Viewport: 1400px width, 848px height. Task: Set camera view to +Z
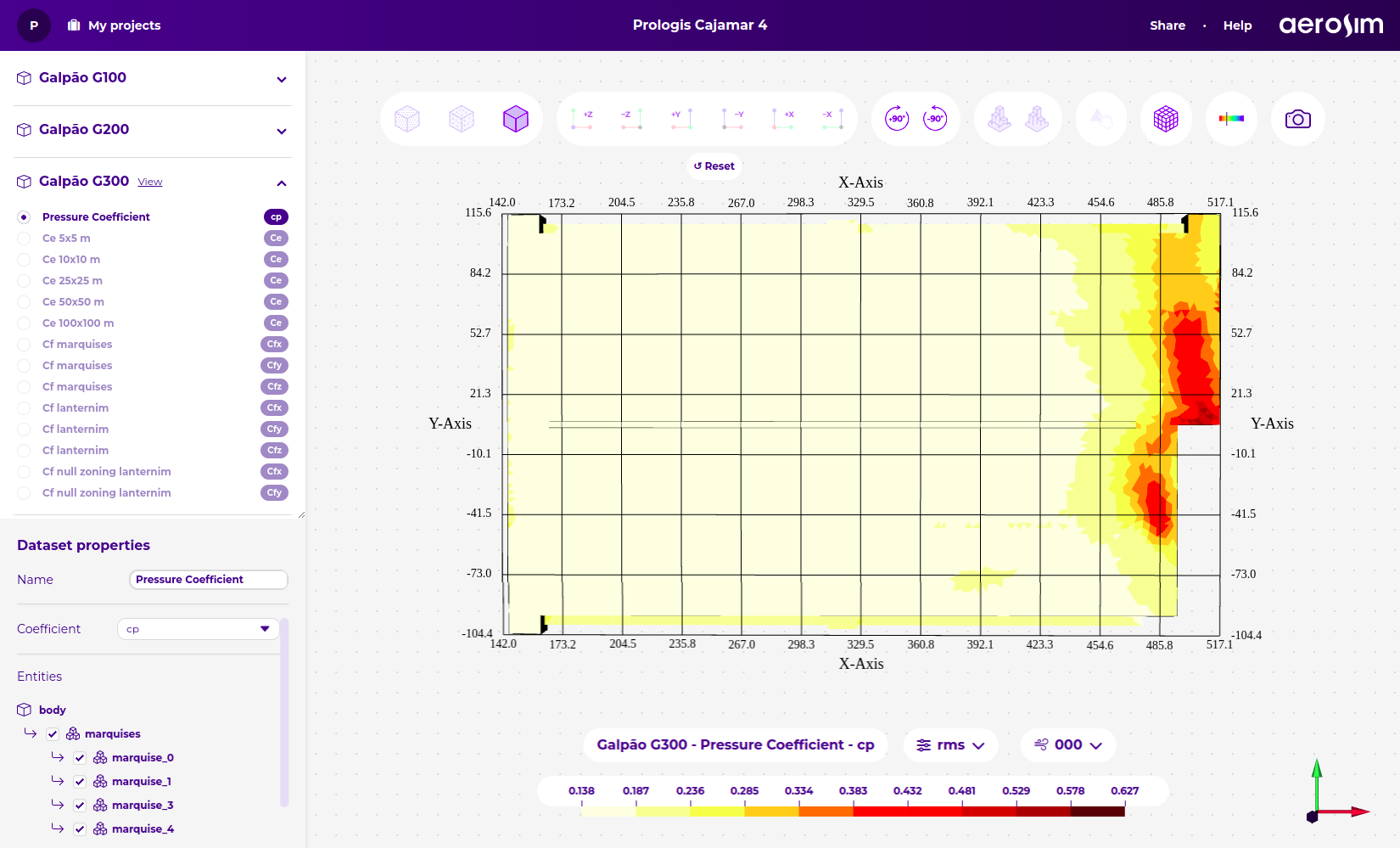tap(582, 119)
